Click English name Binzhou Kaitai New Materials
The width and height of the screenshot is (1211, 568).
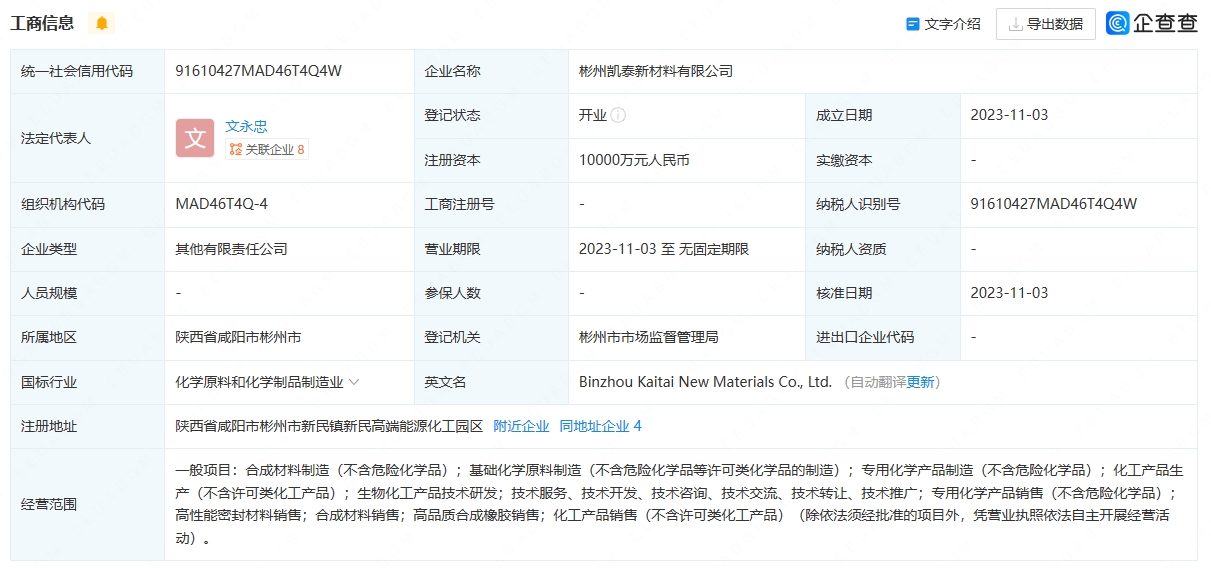(705, 382)
